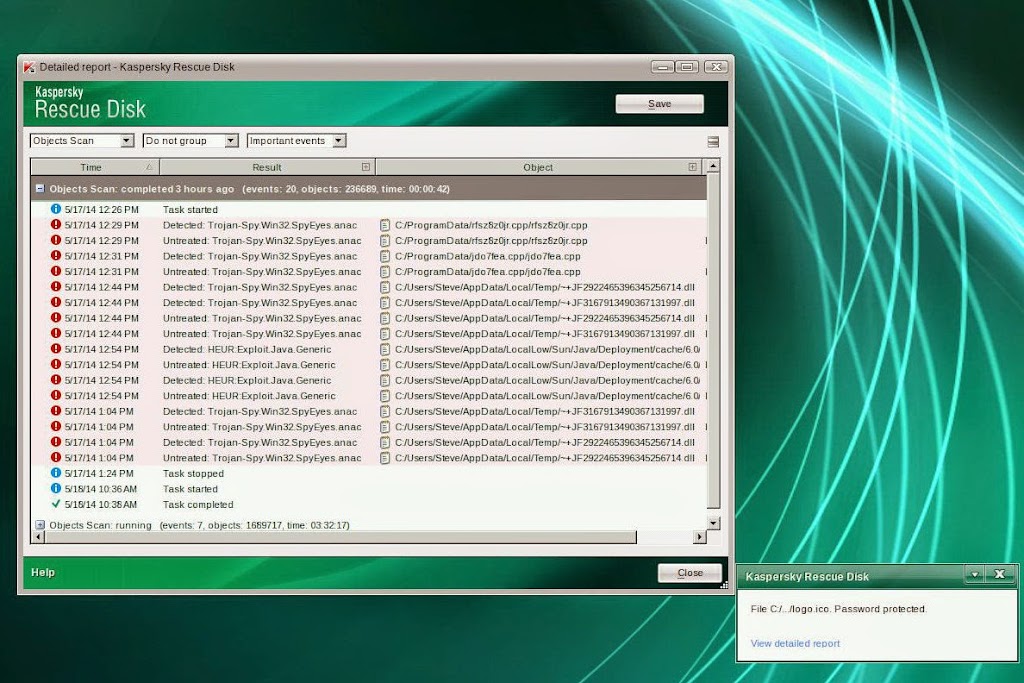Image resolution: width=1024 pixels, height=683 pixels.
Task: Click the file icon for Untreated JF3167913490367131997.dll at 12:44 PM
Action: click(385, 334)
